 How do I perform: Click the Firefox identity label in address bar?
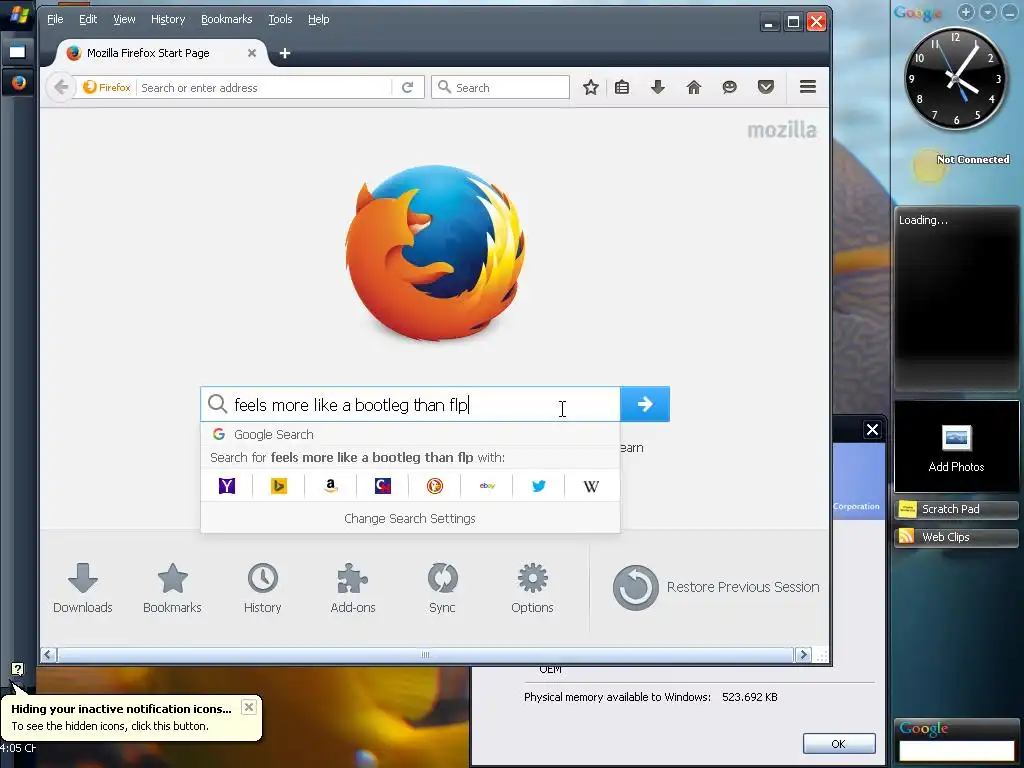pos(107,87)
